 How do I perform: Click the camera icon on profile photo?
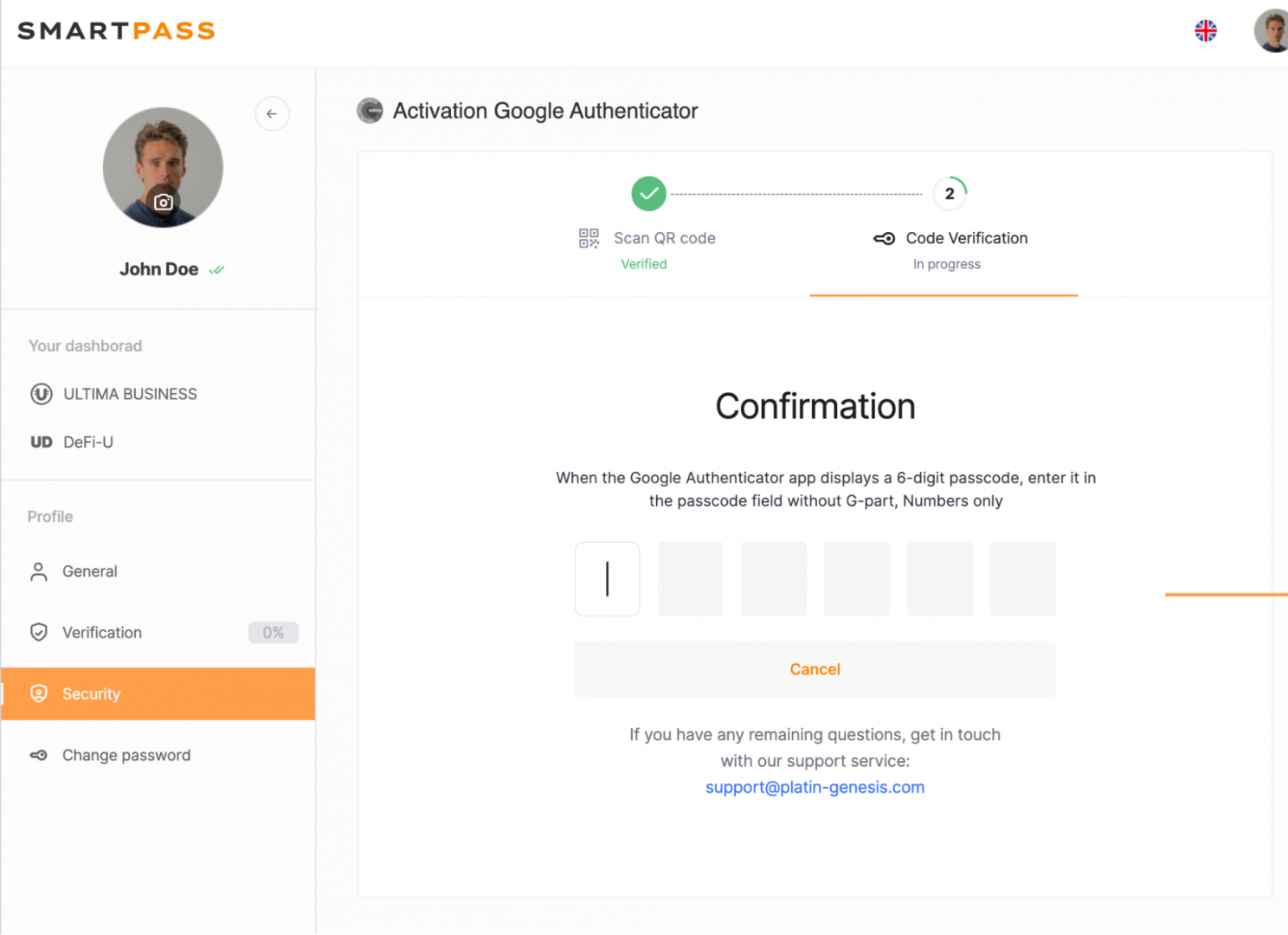pyautogui.click(x=163, y=203)
